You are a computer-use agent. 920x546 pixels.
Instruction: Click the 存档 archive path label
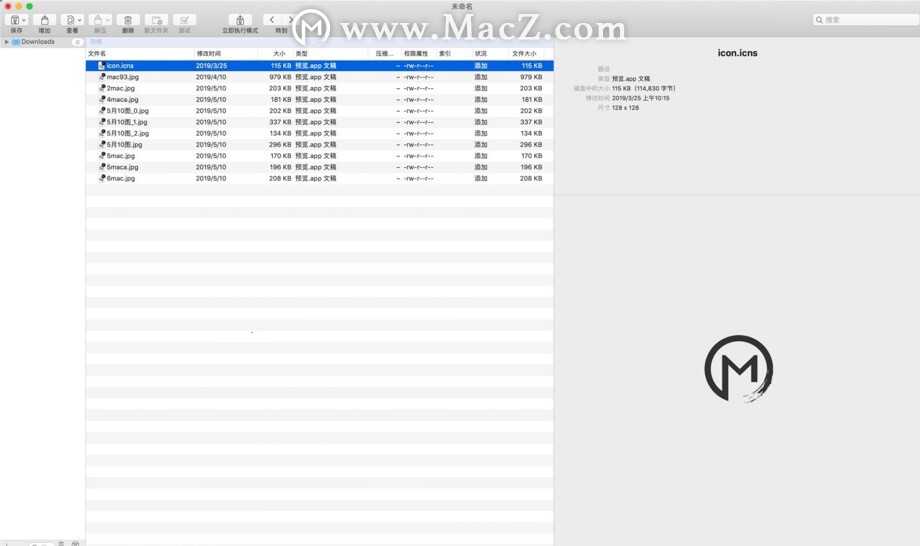(x=96, y=42)
